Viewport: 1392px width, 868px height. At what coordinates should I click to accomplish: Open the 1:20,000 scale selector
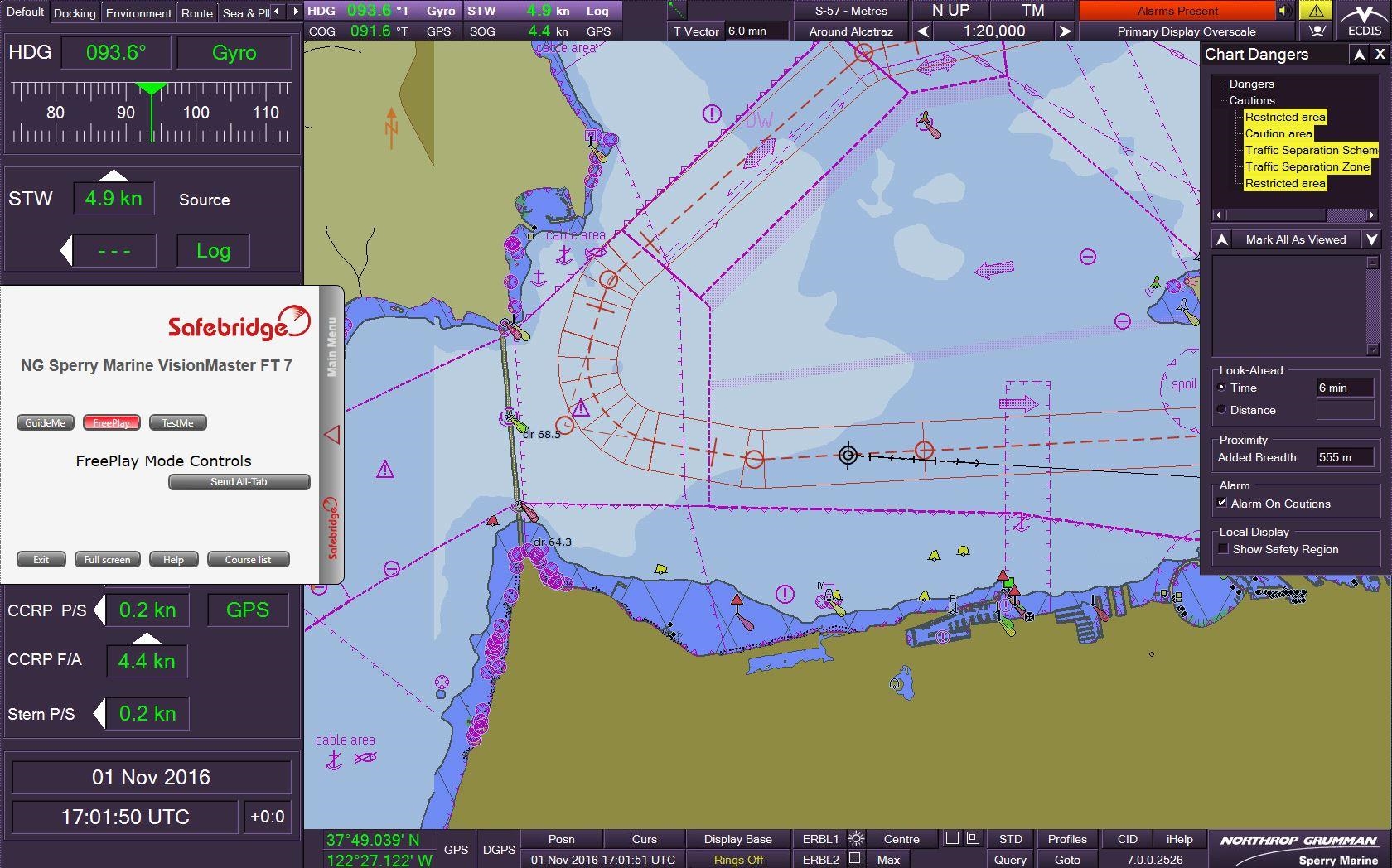[x=993, y=31]
